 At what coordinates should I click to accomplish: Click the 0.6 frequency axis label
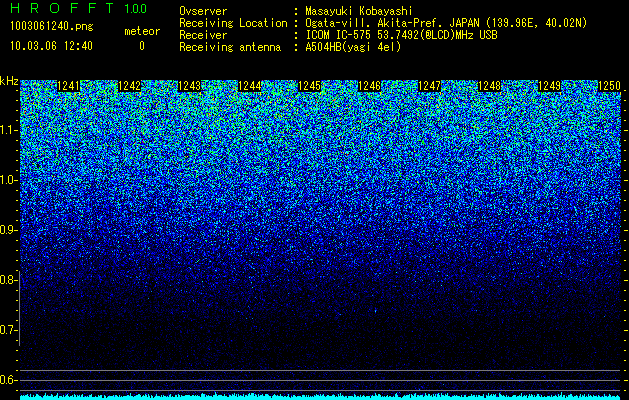[8, 380]
